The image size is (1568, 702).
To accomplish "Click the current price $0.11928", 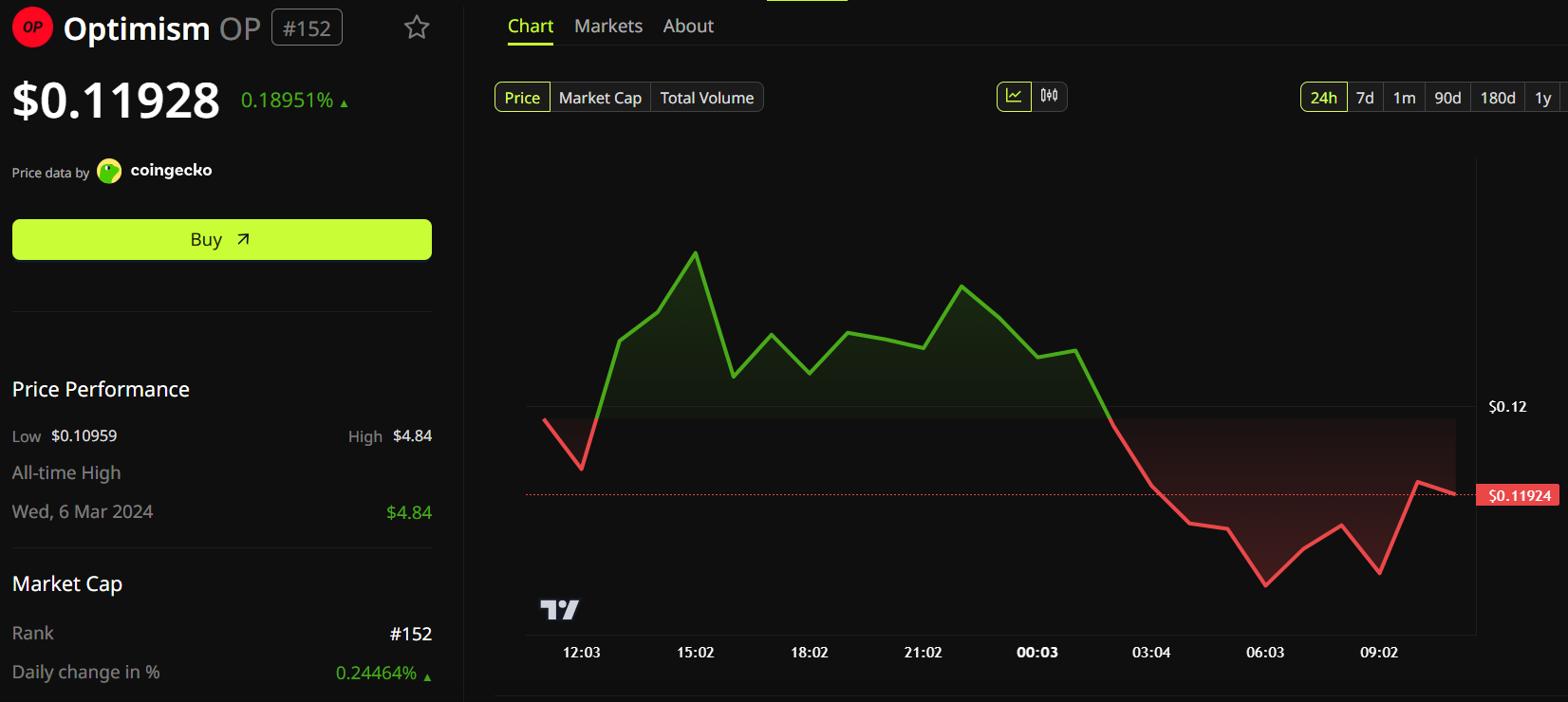I will (116, 101).
